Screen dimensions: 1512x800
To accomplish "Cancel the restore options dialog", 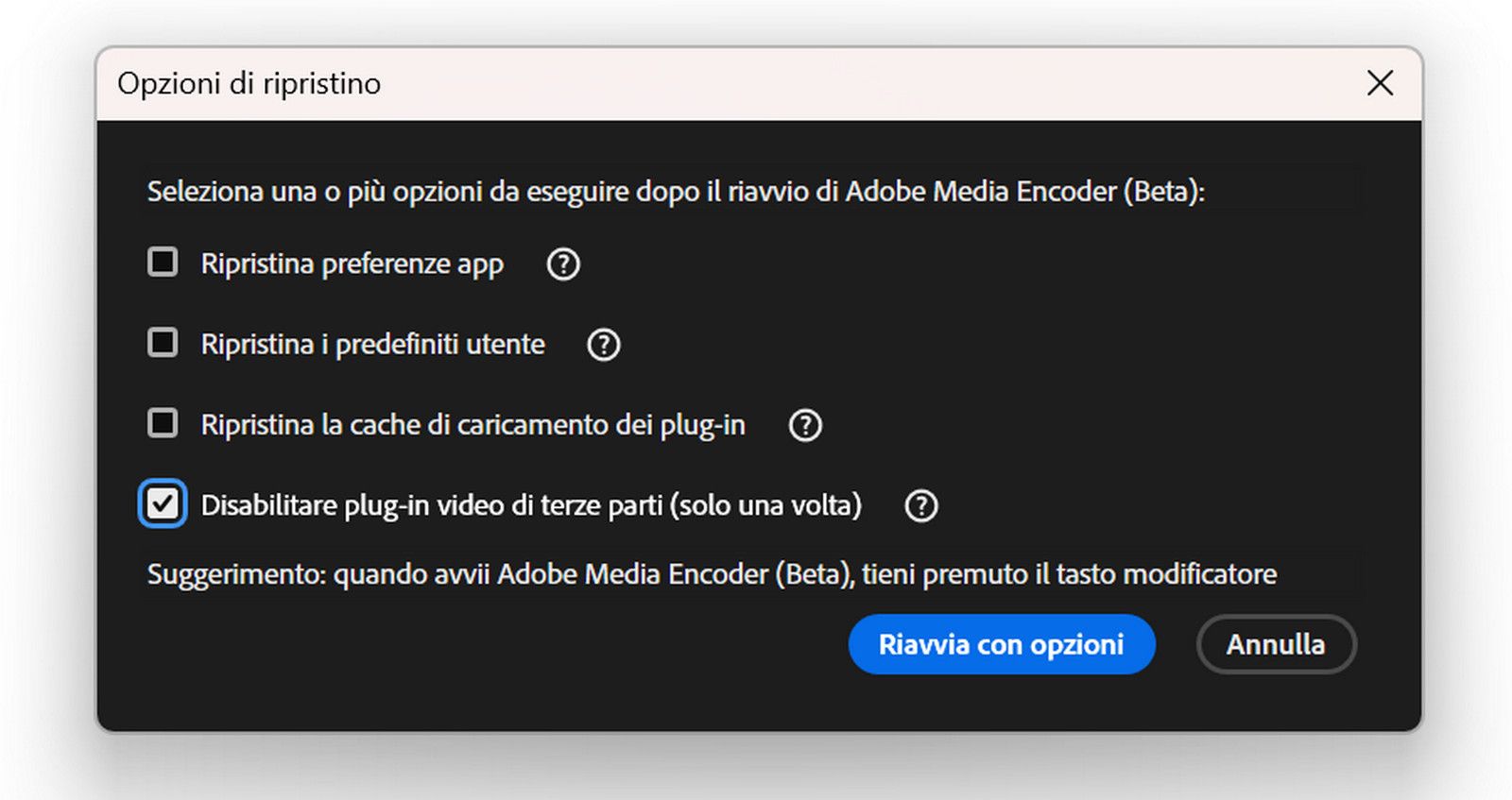I will [x=1276, y=644].
